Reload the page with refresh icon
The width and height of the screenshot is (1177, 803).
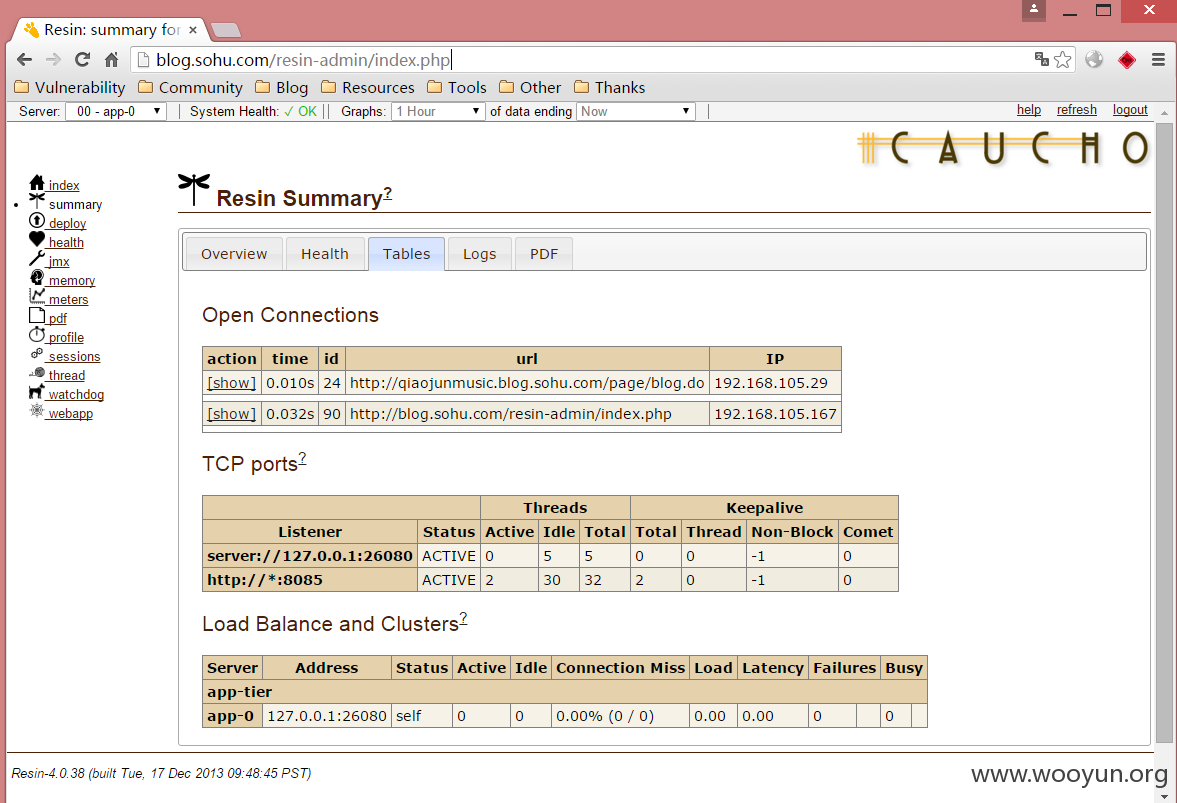pyautogui.click(x=83, y=59)
